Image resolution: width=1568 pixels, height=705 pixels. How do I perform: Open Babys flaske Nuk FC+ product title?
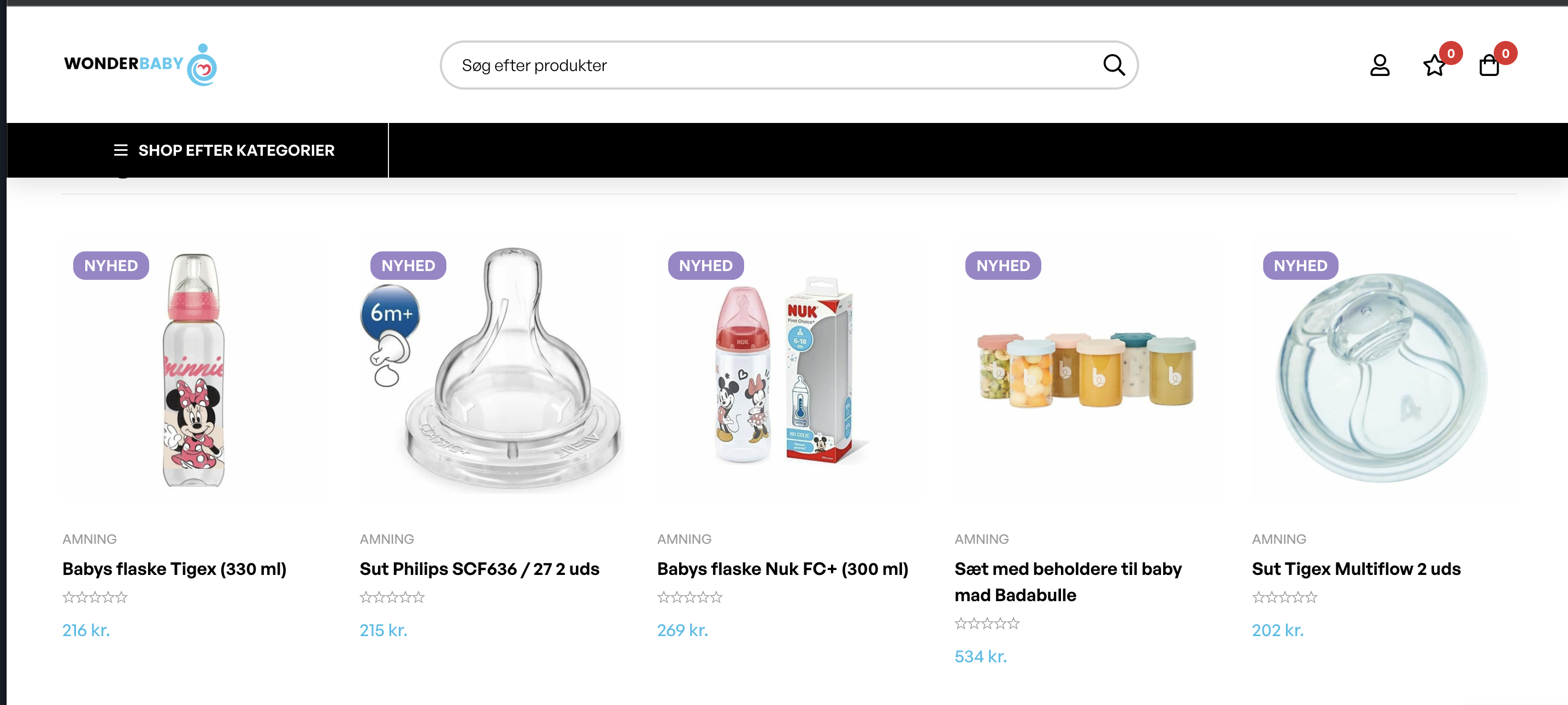pos(782,568)
